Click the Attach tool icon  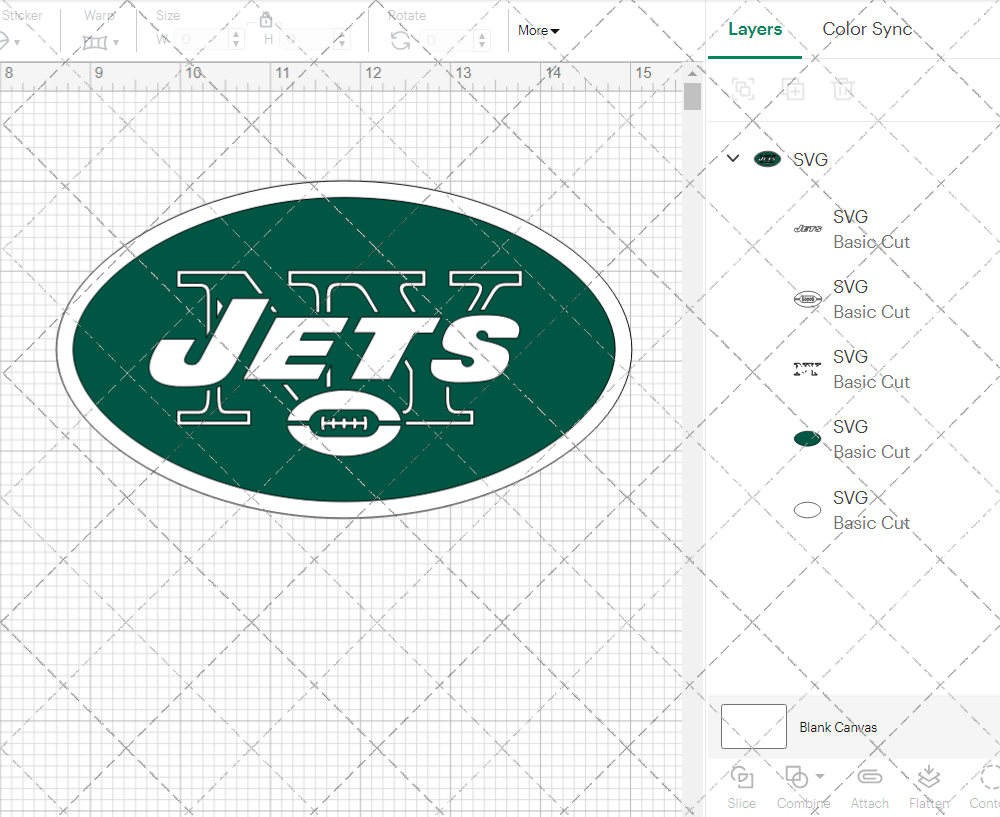(x=869, y=777)
